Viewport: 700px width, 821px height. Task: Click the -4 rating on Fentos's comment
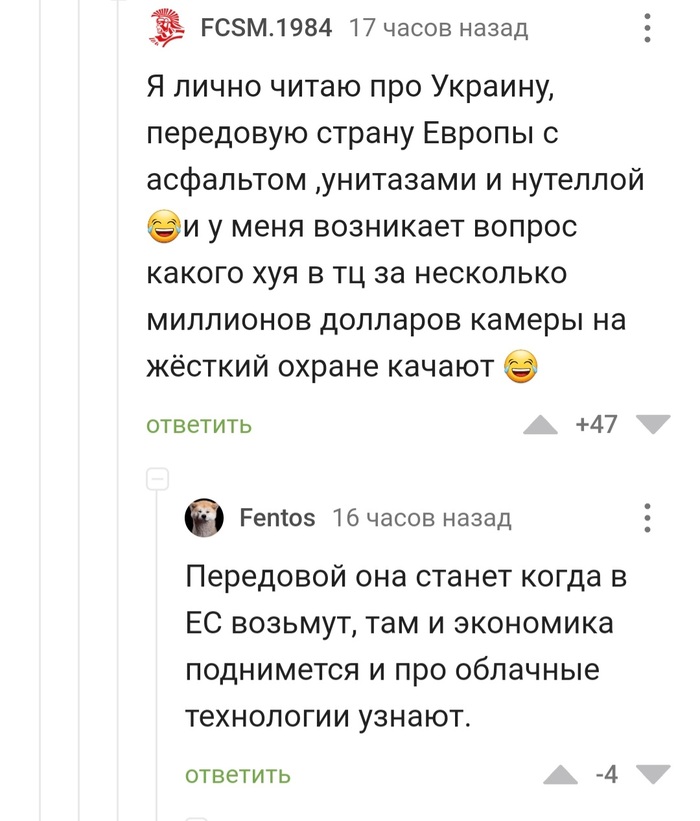click(606, 774)
